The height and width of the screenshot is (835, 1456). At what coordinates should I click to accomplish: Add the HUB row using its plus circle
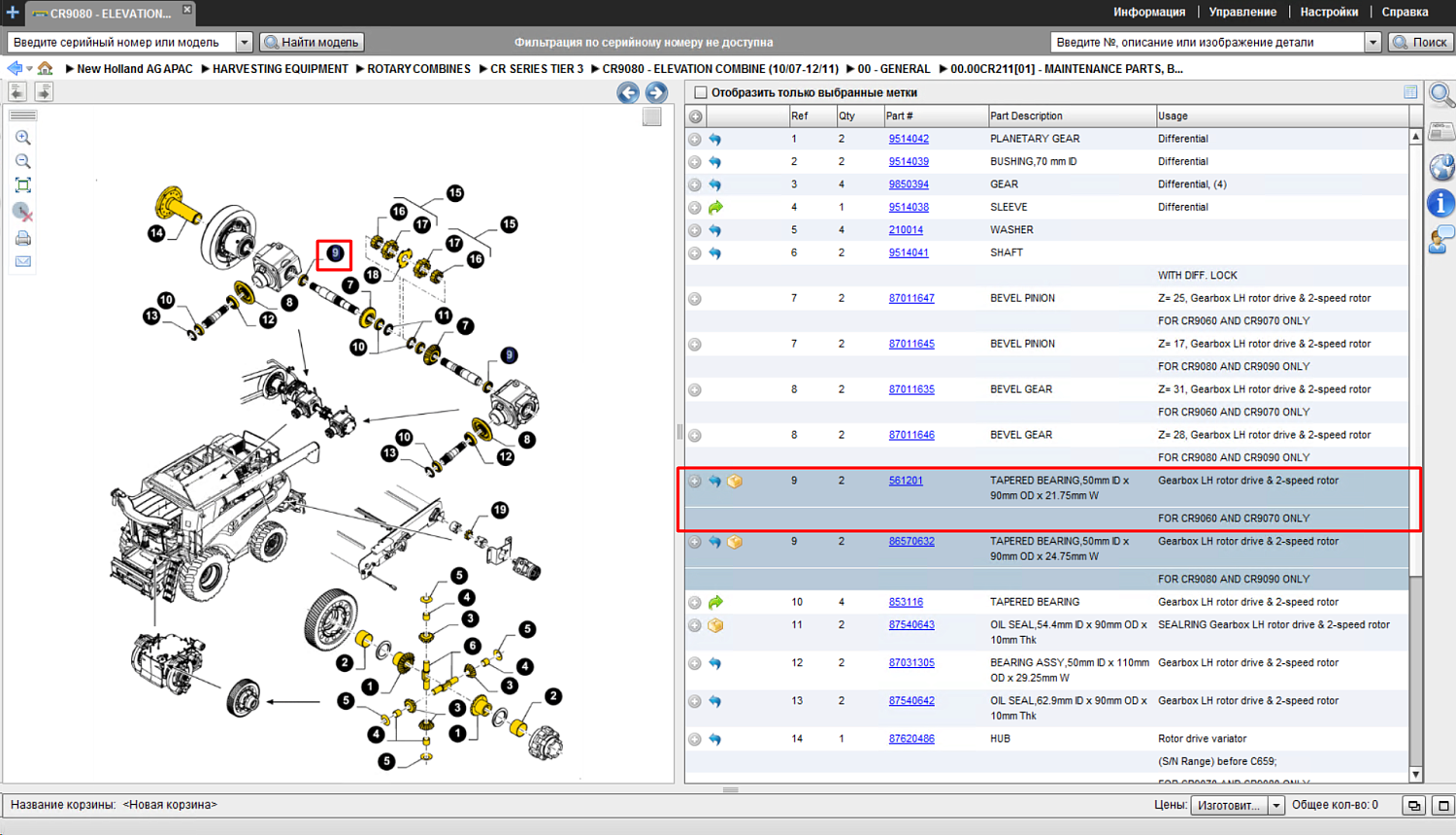click(x=695, y=739)
